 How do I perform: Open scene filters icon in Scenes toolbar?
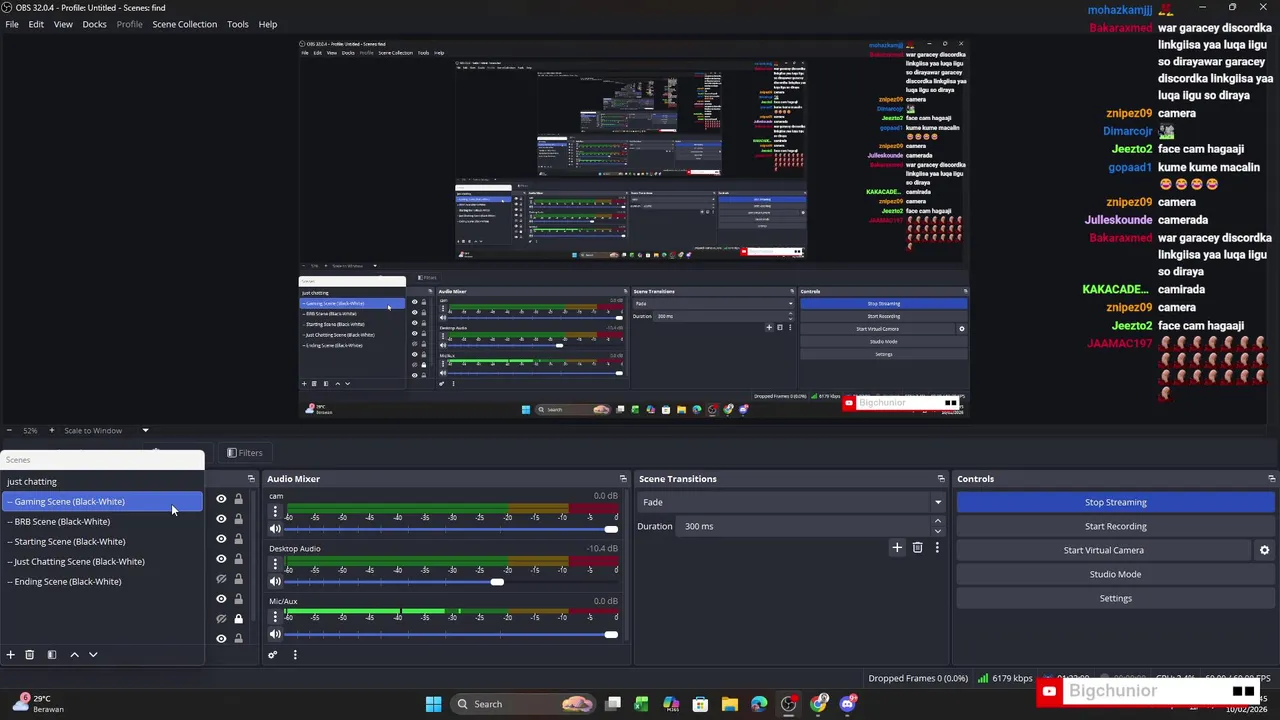(52, 655)
